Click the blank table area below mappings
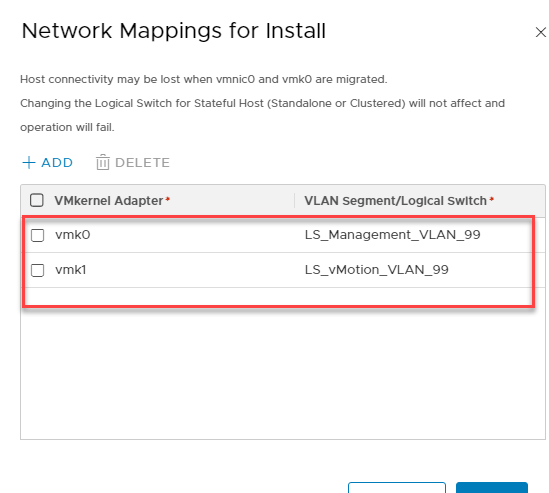 pyautogui.click(x=283, y=373)
